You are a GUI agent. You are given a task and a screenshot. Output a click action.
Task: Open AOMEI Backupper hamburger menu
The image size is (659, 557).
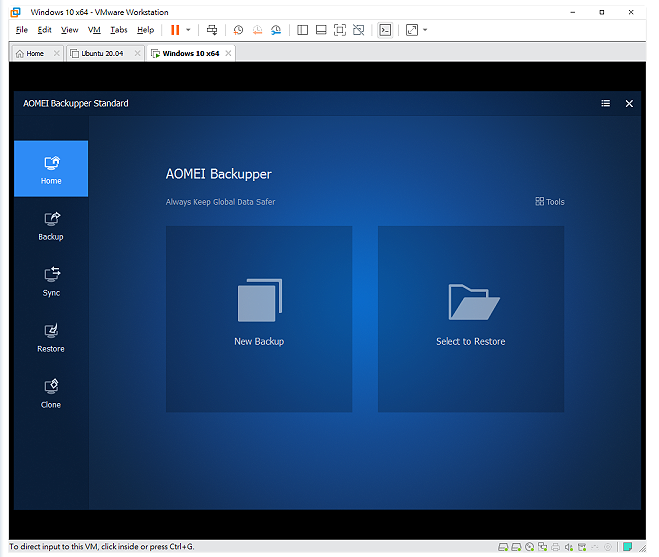[x=605, y=103]
